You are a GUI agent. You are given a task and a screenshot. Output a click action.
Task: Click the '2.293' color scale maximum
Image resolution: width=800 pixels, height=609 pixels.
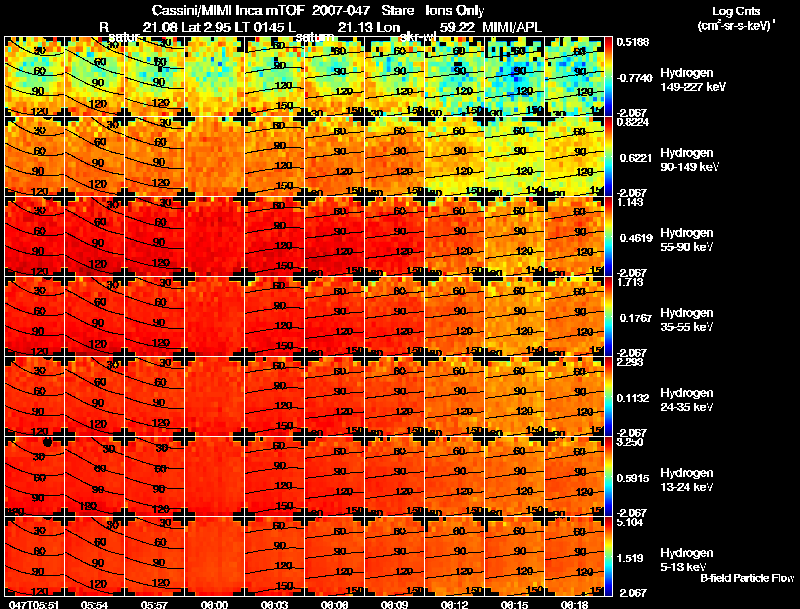click(630, 362)
